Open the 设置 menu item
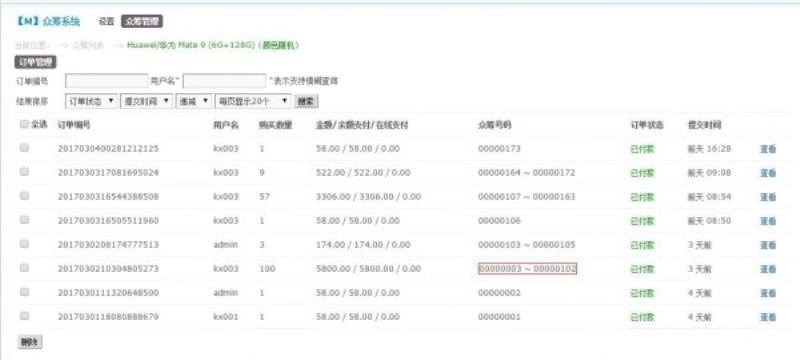The width and height of the screenshot is (800, 360). point(106,21)
